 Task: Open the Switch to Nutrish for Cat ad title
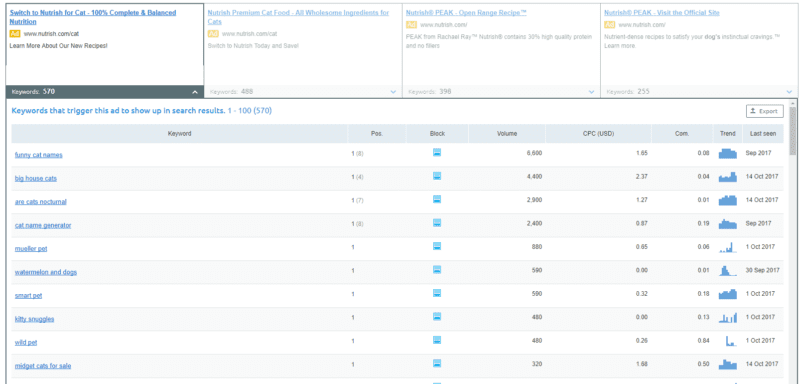point(93,17)
